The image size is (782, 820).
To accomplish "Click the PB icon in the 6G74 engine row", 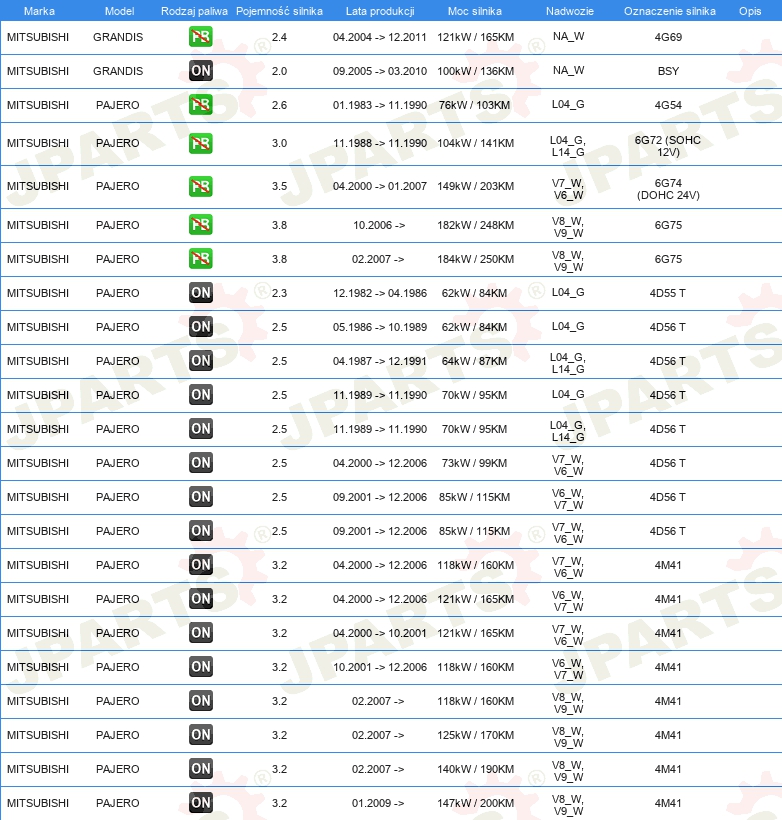I will pos(201,187).
